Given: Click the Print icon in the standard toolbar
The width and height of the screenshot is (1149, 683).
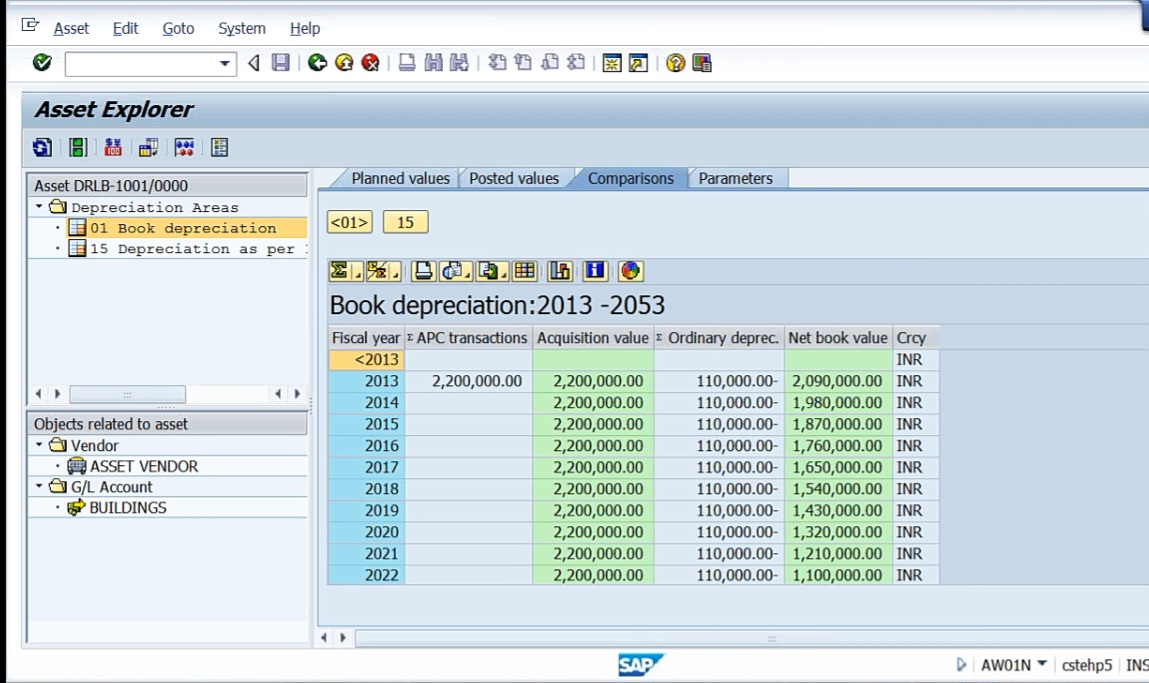Looking at the screenshot, I should pyautogui.click(x=407, y=63).
